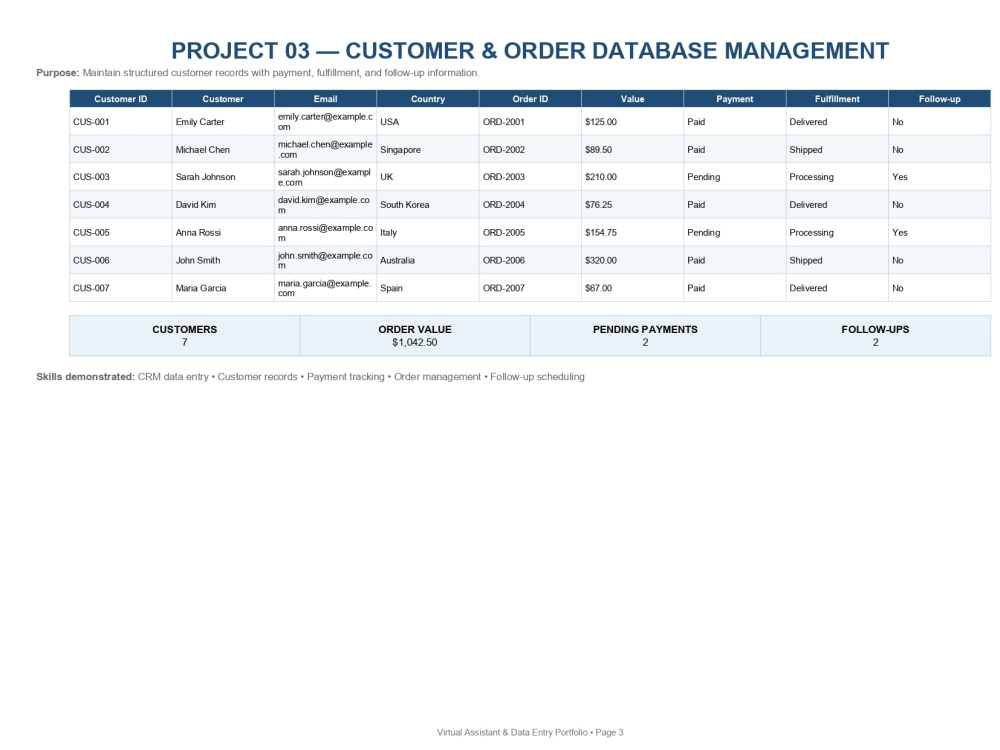
Task: Select customer name Anna Rossi
Action: tap(198, 232)
